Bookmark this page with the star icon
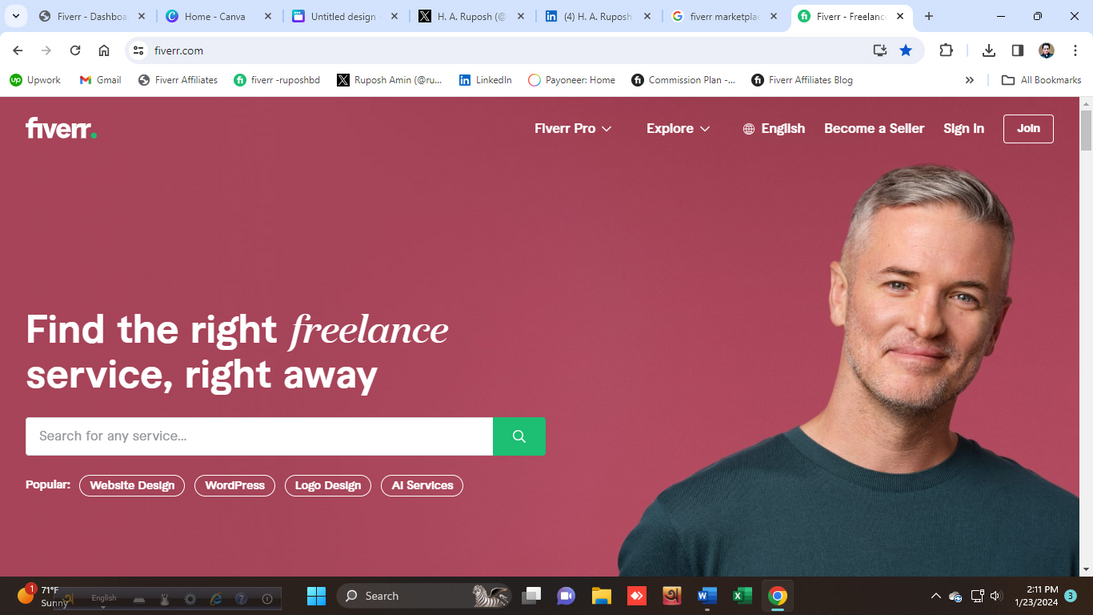 (905, 50)
